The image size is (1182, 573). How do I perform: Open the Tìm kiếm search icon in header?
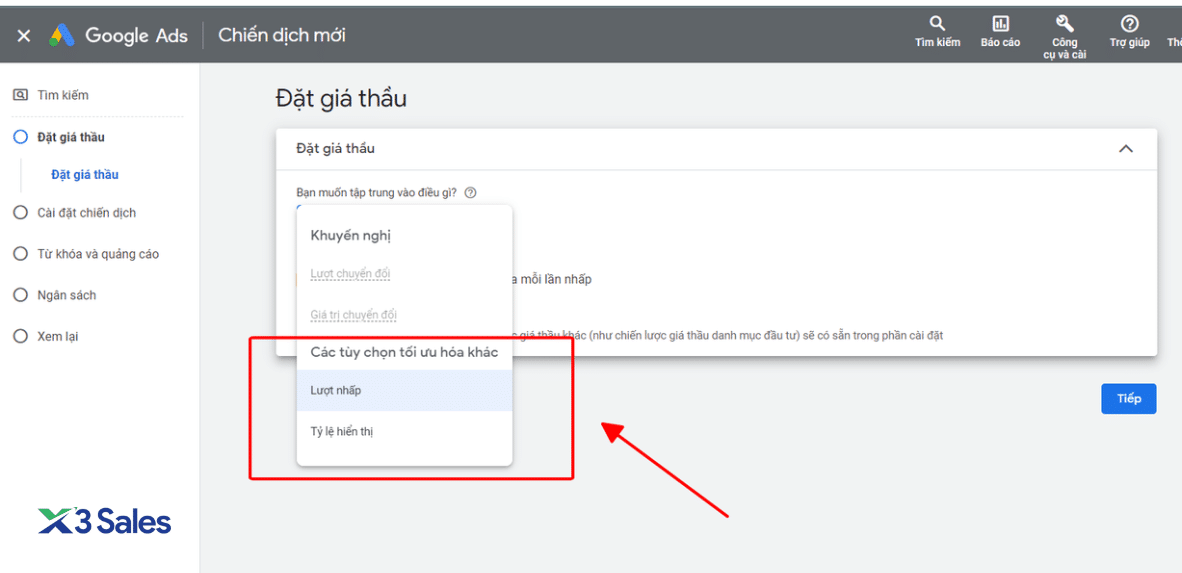[937, 23]
